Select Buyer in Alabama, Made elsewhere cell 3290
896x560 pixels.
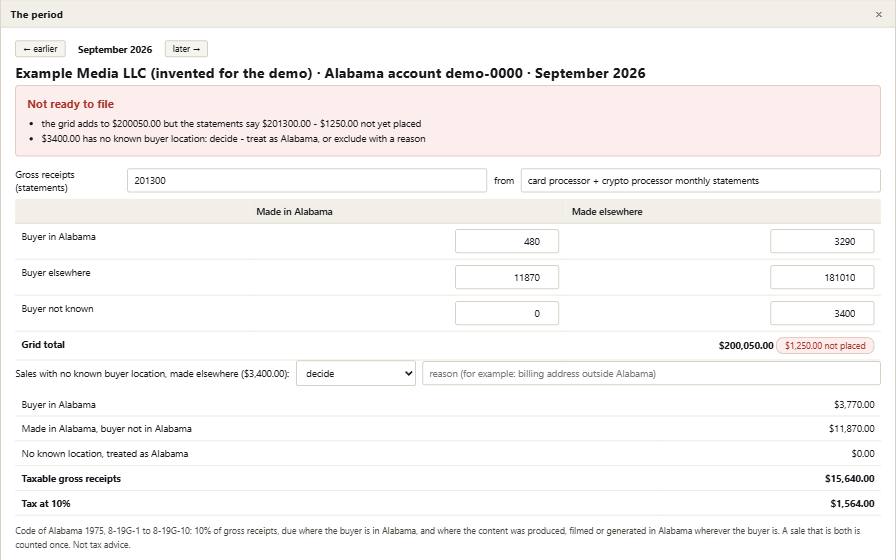tap(822, 241)
